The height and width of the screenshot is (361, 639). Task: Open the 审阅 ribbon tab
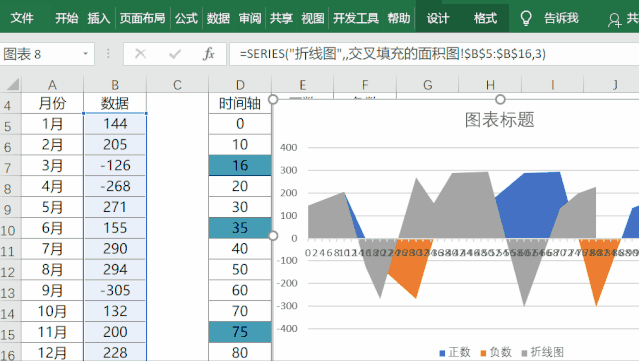[250, 18]
